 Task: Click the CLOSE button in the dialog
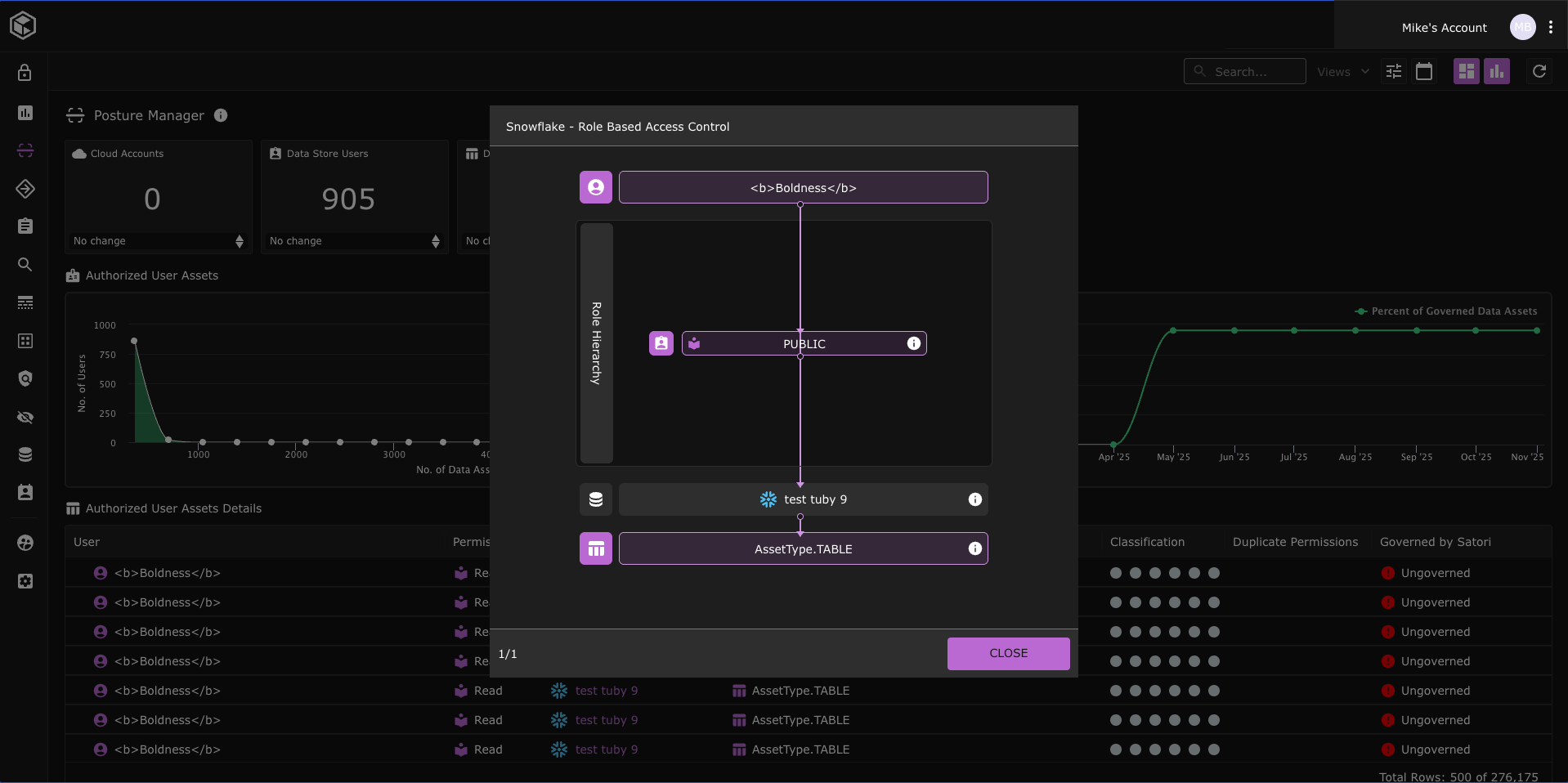click(1008, 653)
